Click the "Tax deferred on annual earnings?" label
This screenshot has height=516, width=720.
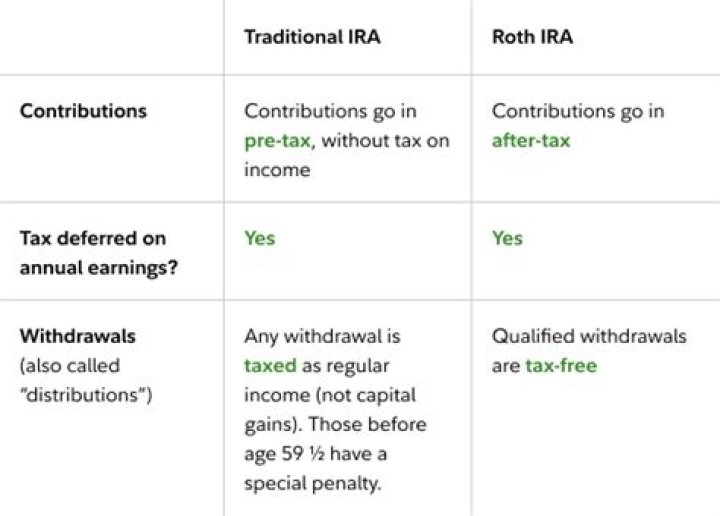93,253
